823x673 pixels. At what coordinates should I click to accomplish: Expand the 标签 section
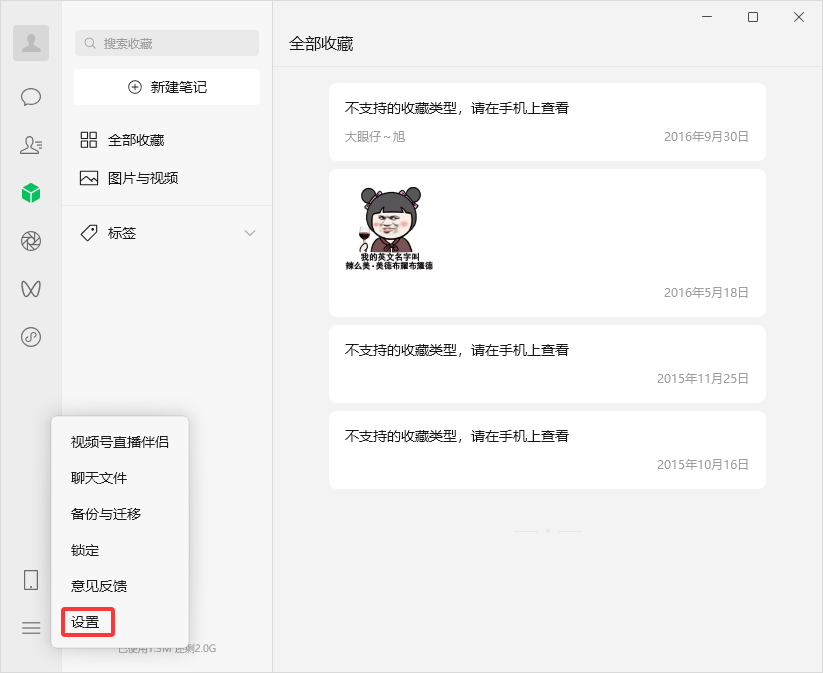(x=120, y=233)
